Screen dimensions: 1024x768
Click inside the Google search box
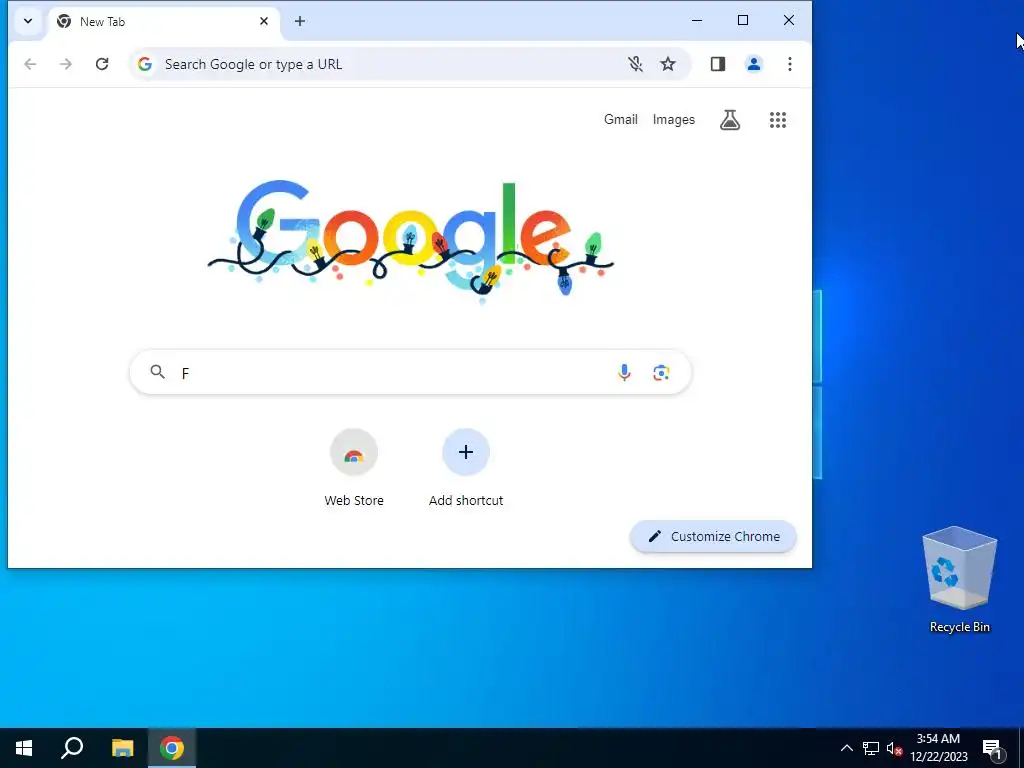[x=410, y=372]
